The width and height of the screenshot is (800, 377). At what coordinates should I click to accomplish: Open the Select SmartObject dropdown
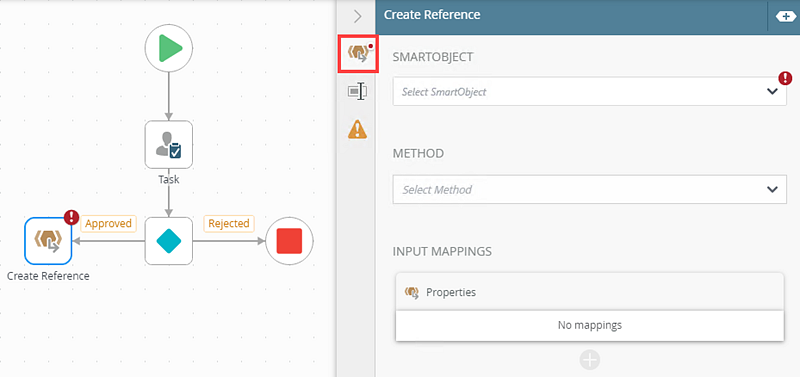coord(589,91)
